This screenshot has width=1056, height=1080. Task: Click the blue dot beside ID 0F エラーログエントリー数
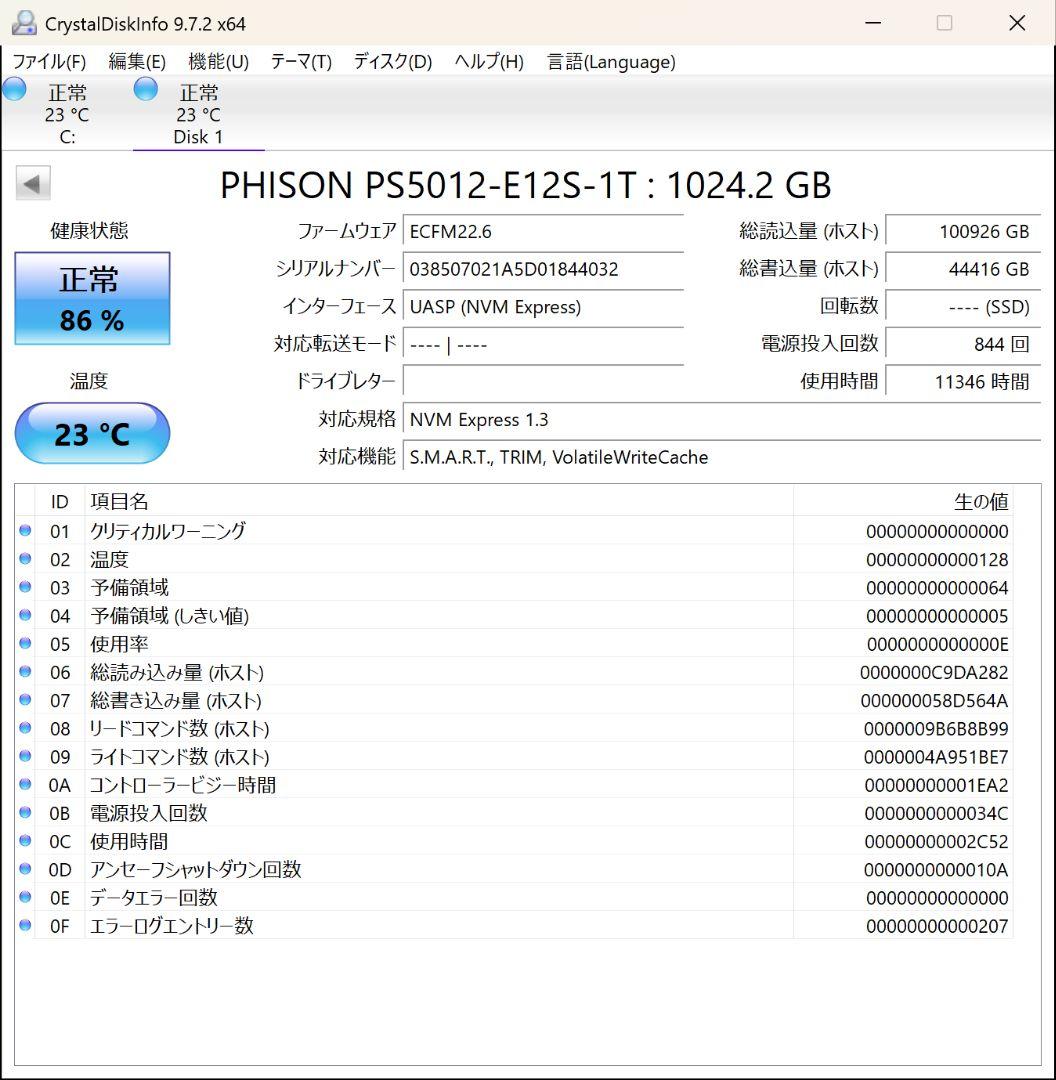(24, 926)
